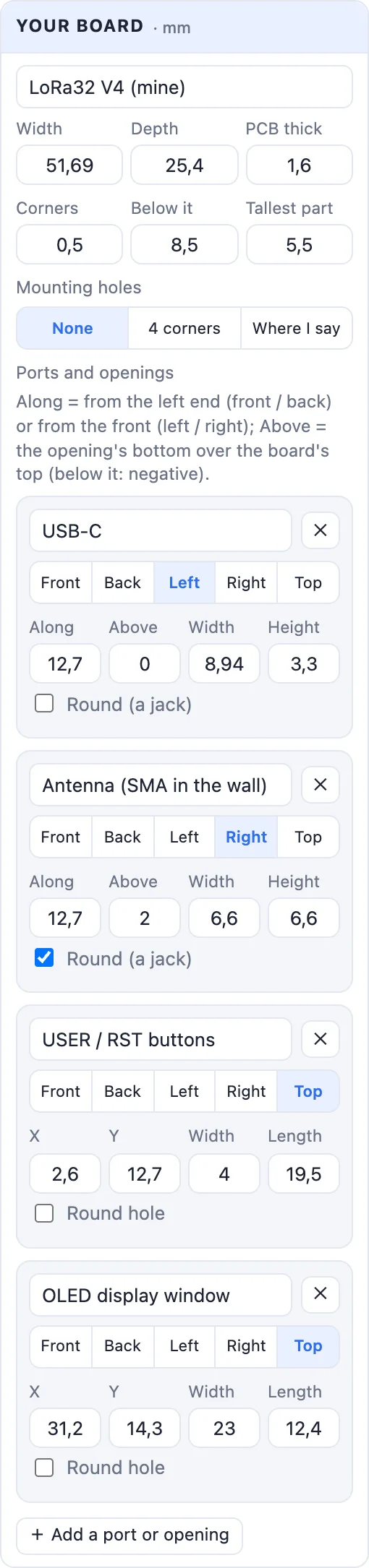Enable Round (a jack) for USB-C
Viewport: 369px width, 1568px height.
(44, 704)
